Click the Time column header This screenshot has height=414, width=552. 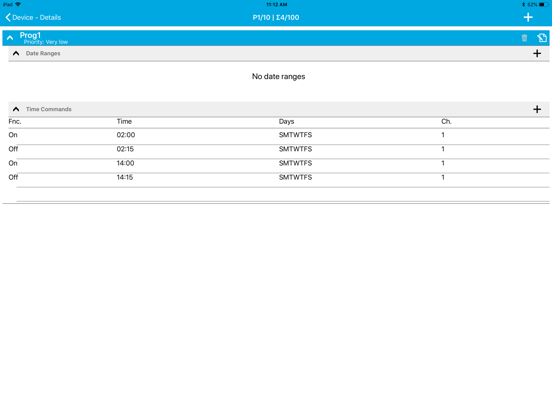[x=124, y=121]
